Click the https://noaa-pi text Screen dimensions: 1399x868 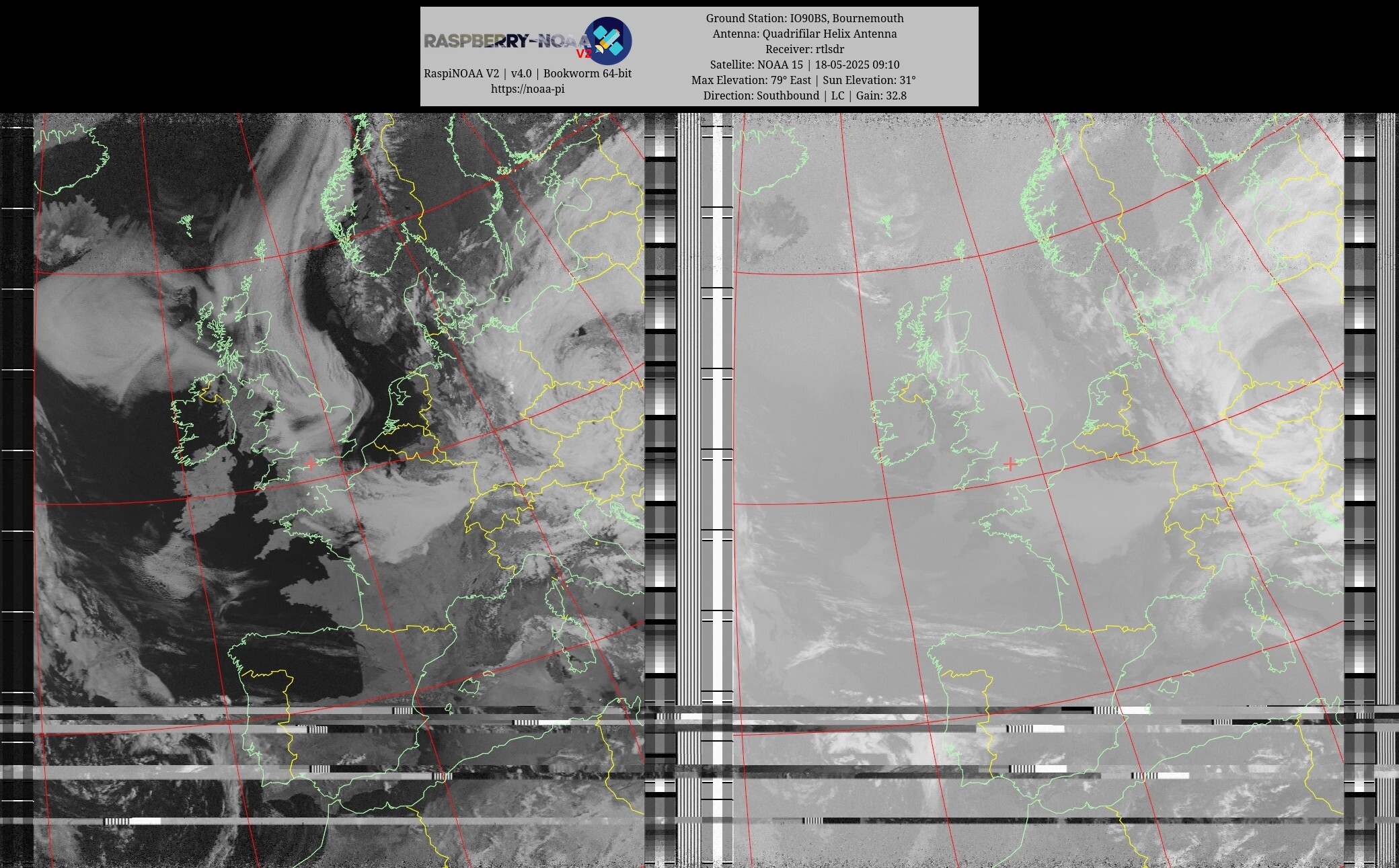(527, 89)
